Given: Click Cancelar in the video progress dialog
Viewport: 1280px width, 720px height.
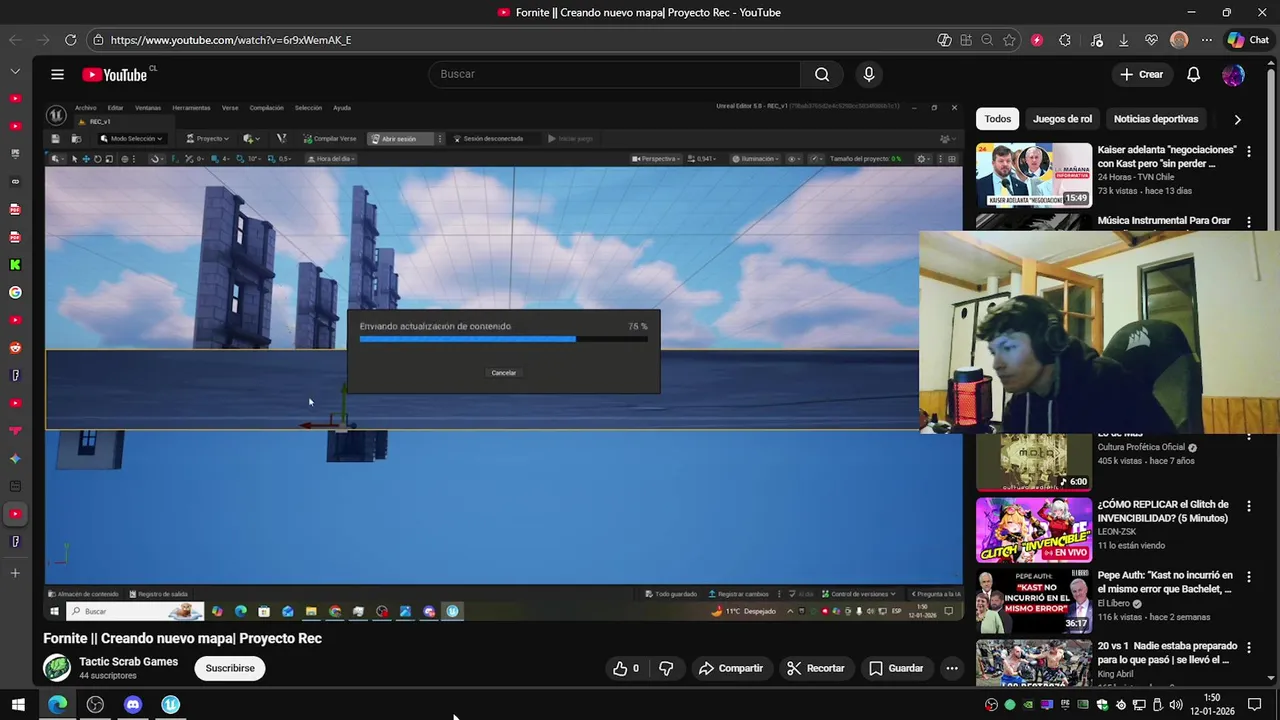Looking at the screenshot, I should pyautogui.click(x=504, y=373).
